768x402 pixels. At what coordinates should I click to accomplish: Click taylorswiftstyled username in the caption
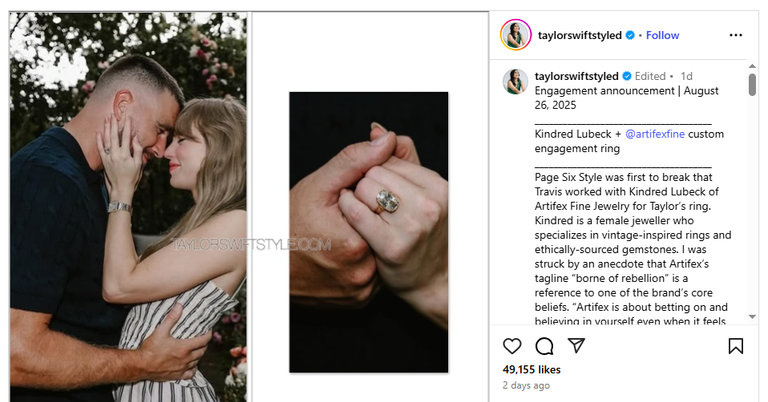tap(576, 76)
